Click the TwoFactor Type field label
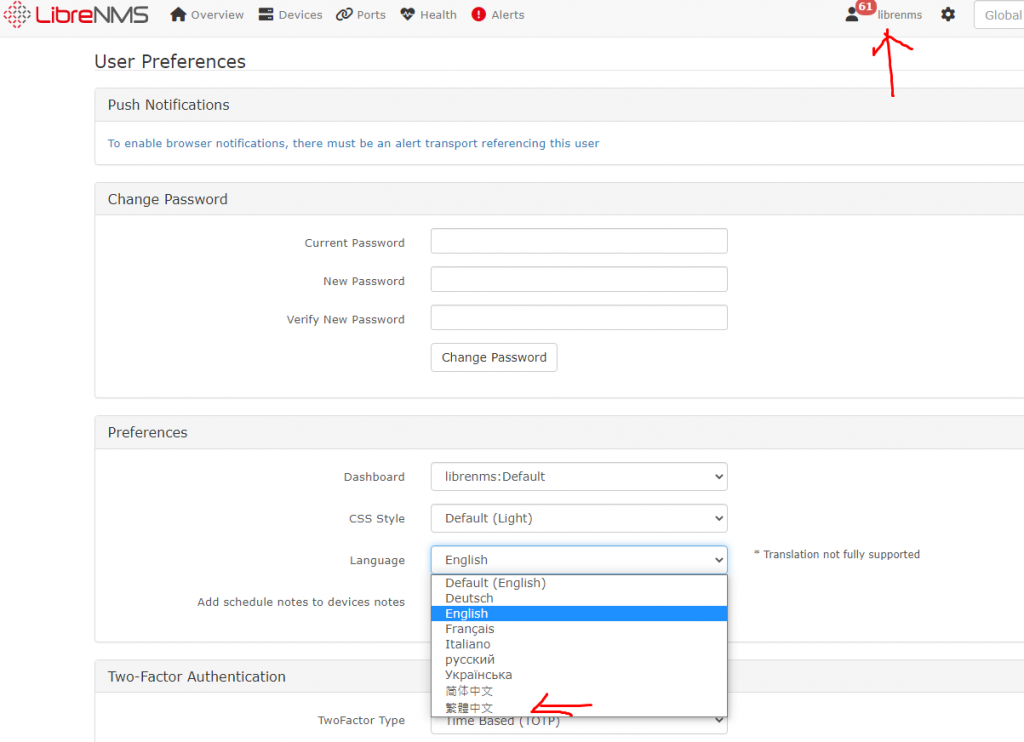 [x=361, y=720]
